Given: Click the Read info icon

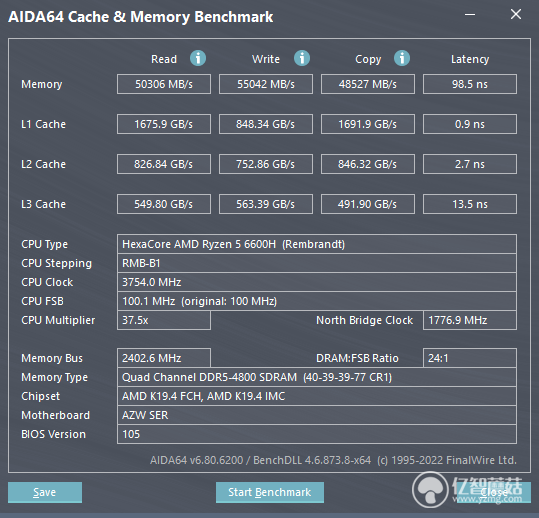Looking at the screenshot, I should click(x=198, y=58).
